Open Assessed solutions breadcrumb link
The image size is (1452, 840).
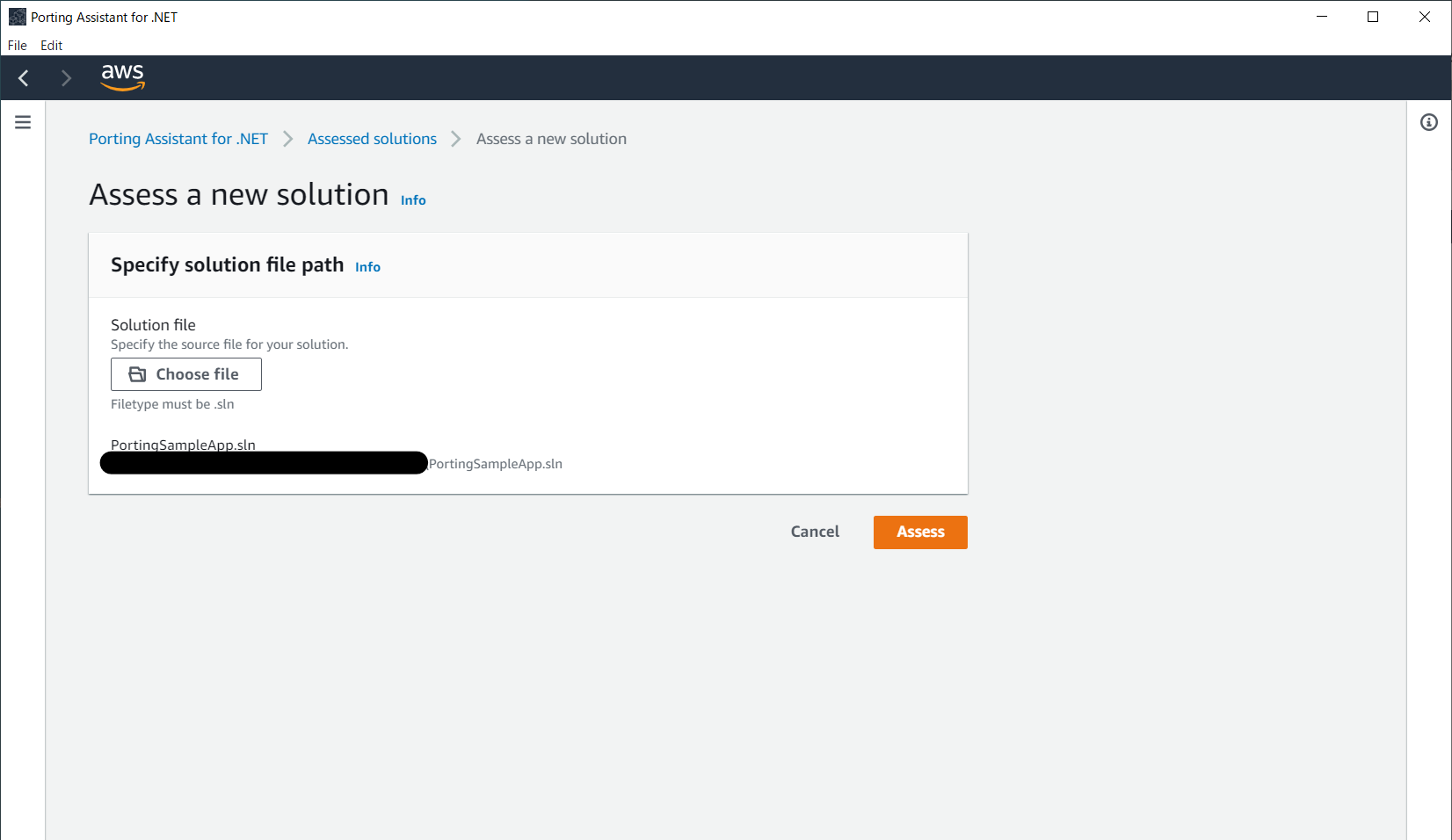pos(372,139)
